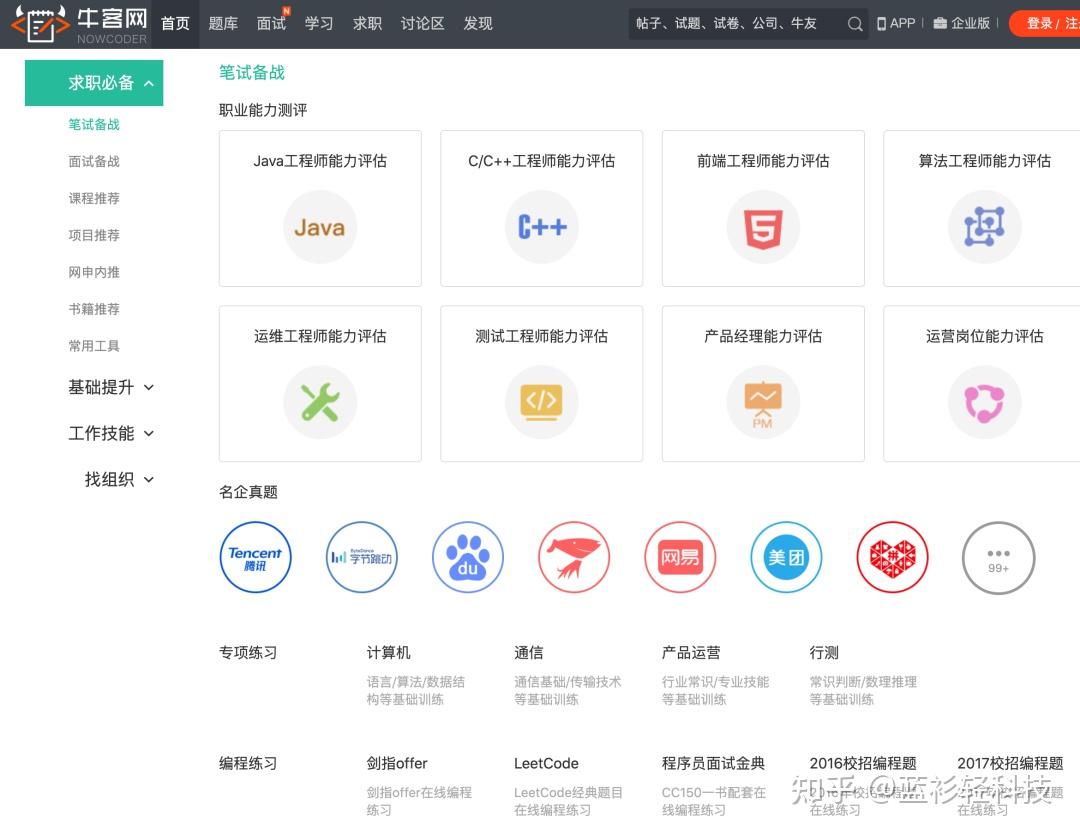Open the 产品运营 practice category
1080x834 pixels.
(691, 652)
